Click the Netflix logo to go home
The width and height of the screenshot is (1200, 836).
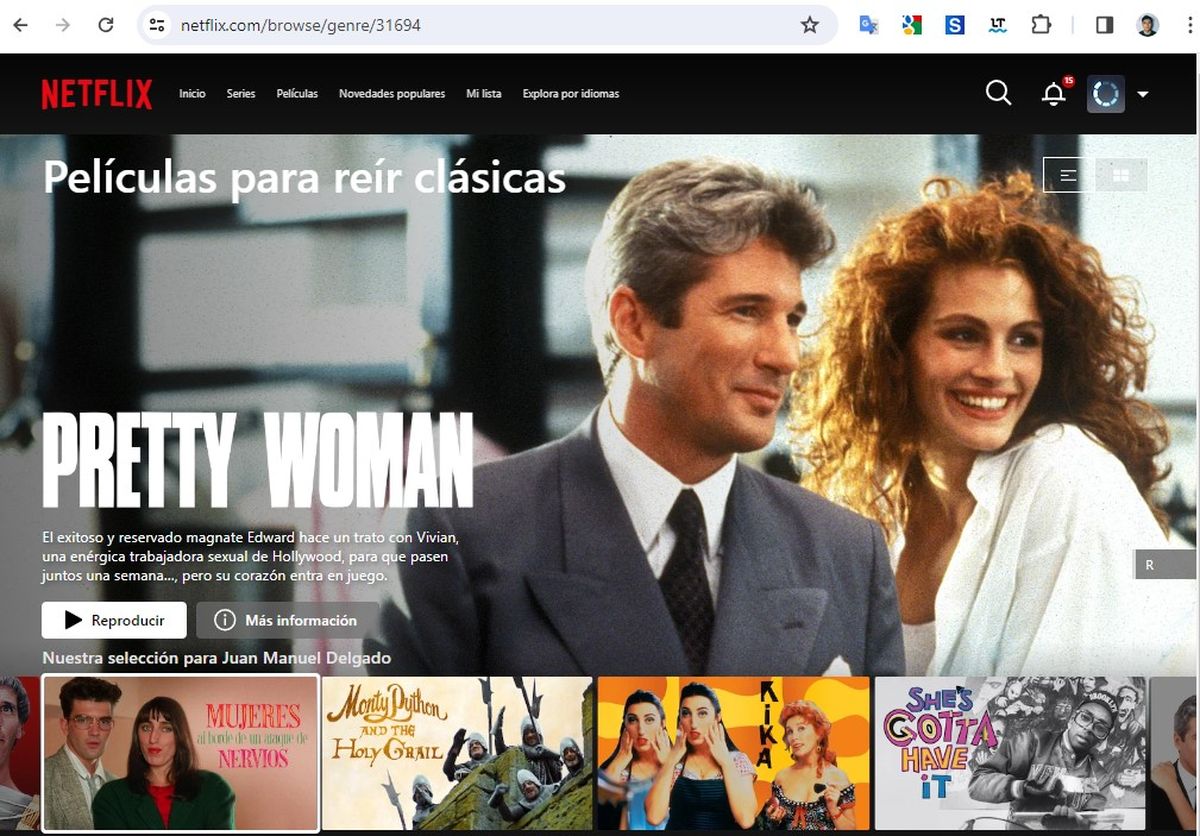point(96,94)
